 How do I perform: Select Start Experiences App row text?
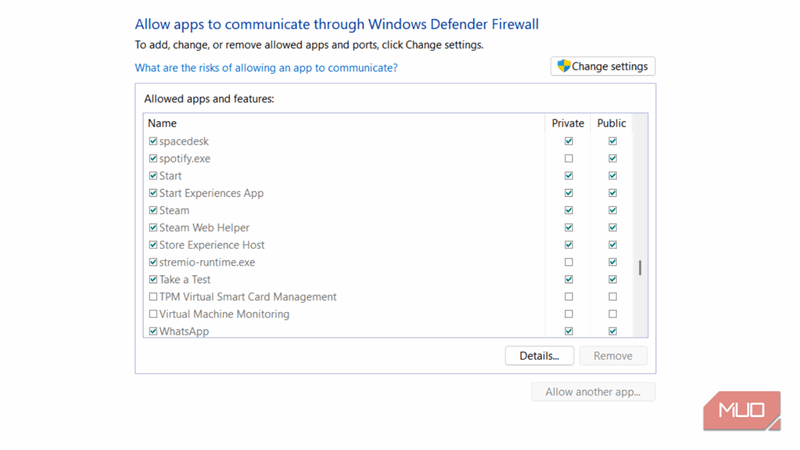tap(211, 193)
